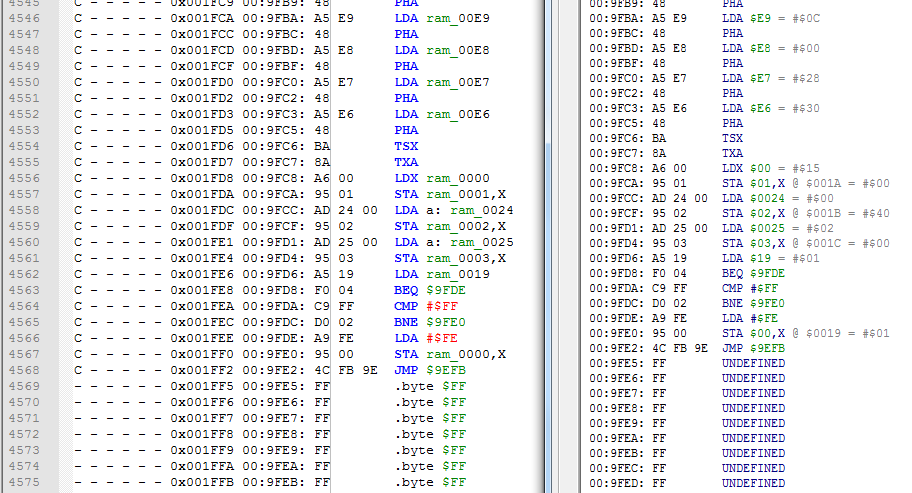Click '.byte $FF' on line 4574

click(430, 466)
